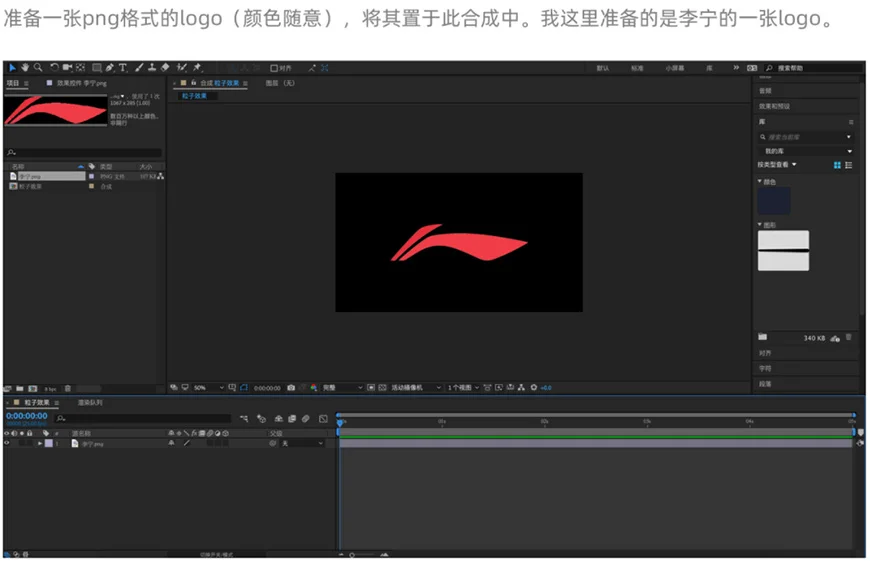Open the Composition flowchart icon in viewer
This screenshot has height=561, width=870.
521,387
